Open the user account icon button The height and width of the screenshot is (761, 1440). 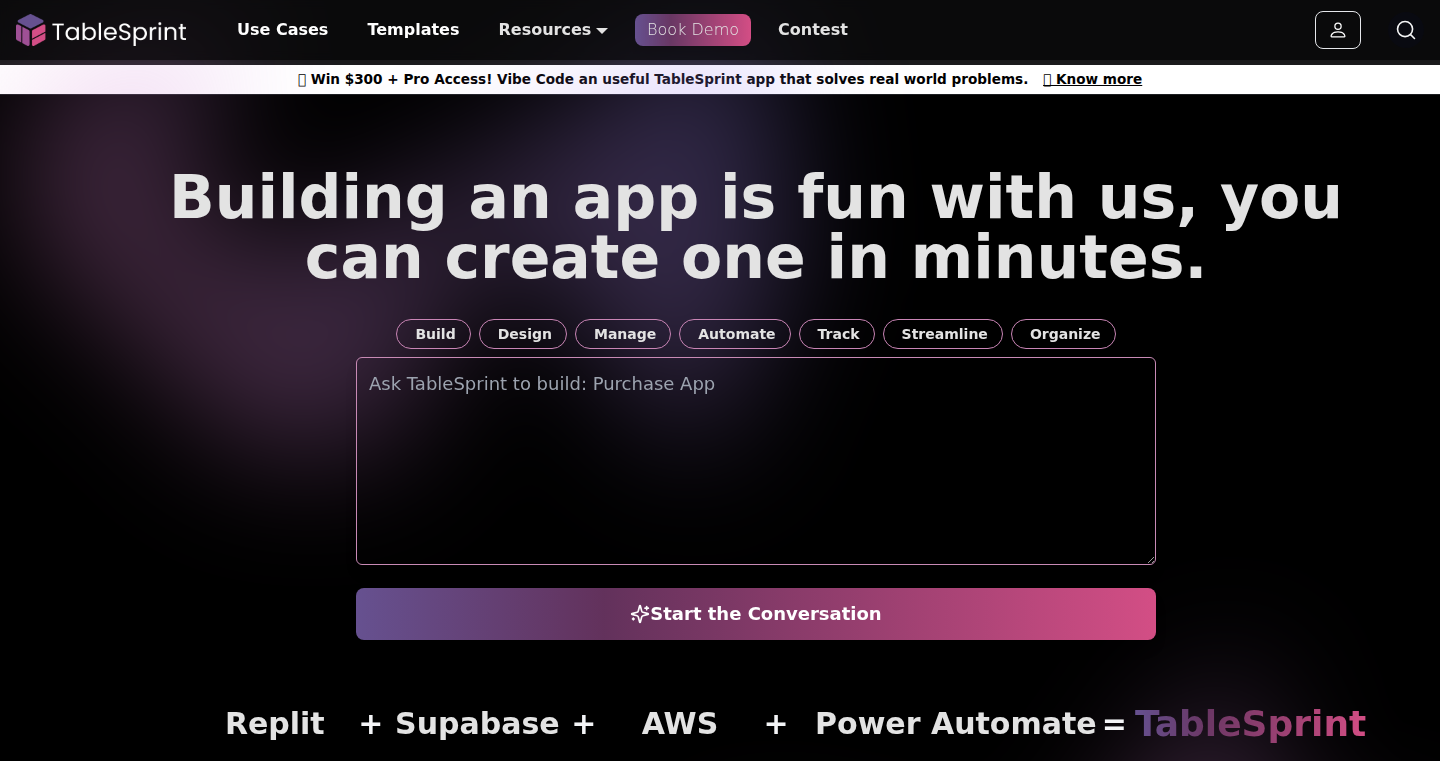tap(1338, 30)
